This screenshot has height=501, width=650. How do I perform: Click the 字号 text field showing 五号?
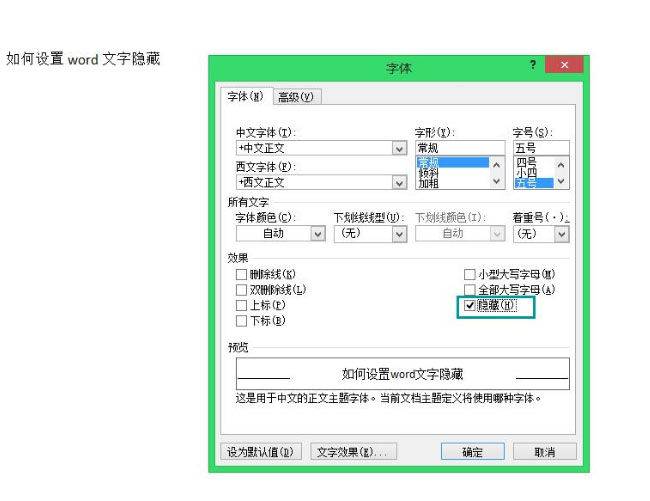point(541,148)
